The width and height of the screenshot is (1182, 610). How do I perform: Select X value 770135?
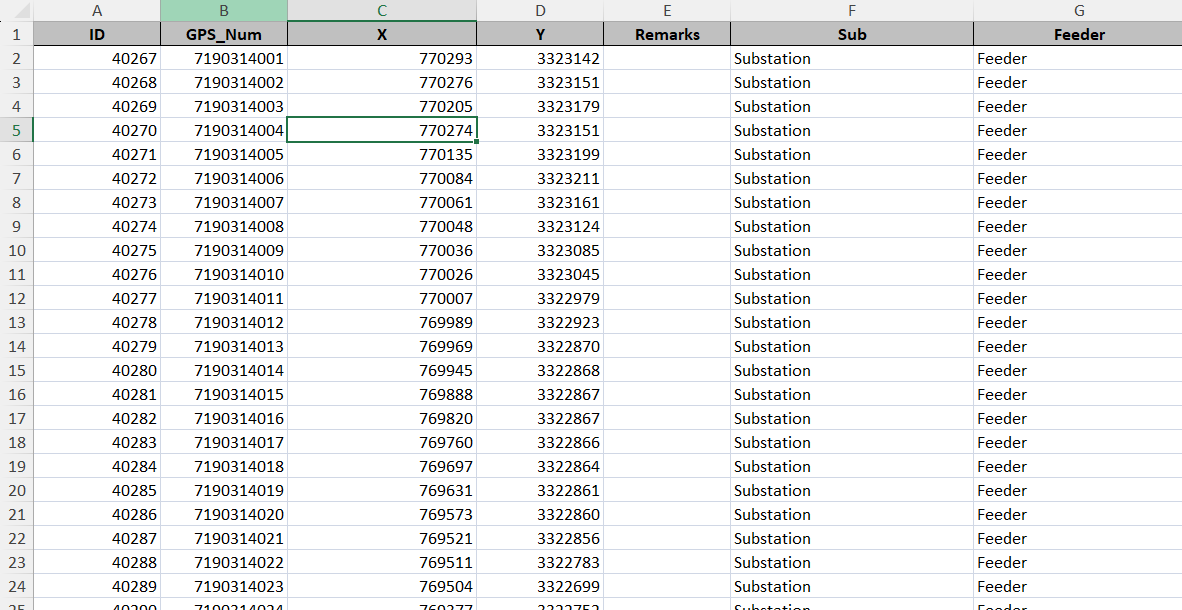[382, 155]
